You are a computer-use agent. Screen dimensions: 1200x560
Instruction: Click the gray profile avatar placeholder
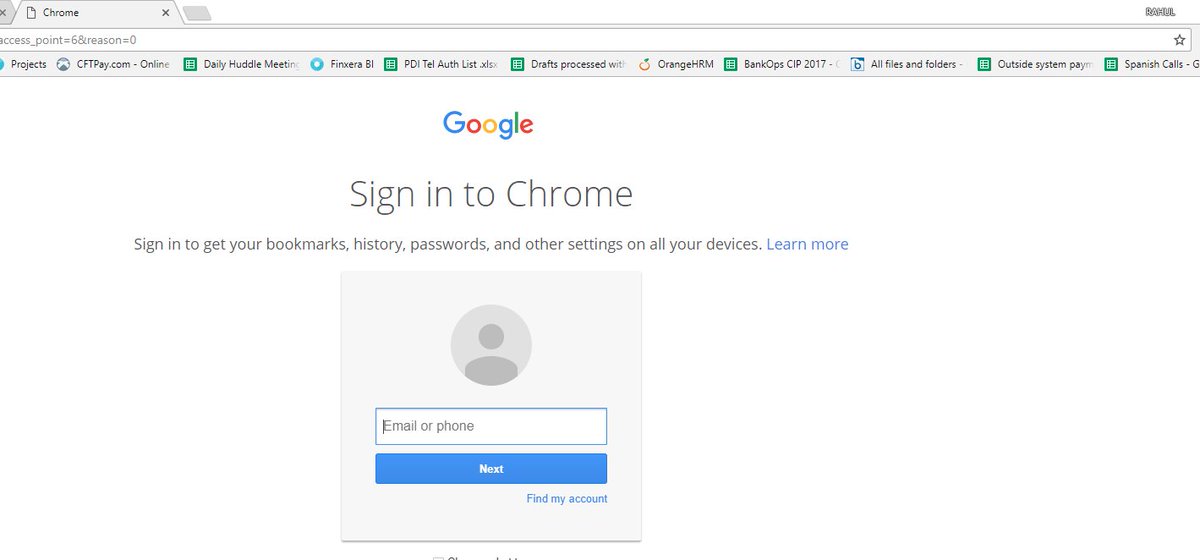tap(491, 345)
